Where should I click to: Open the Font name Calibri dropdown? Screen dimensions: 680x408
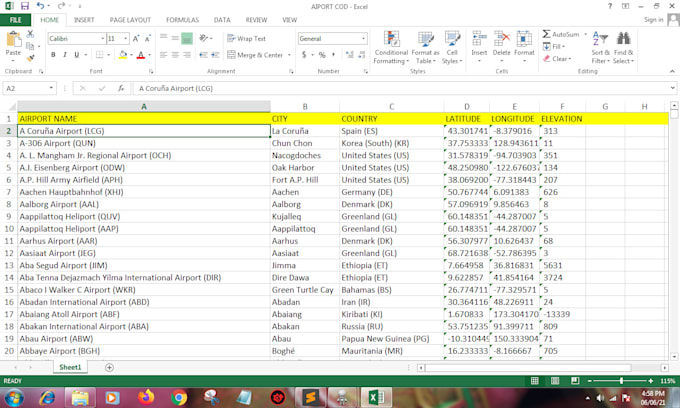[x=103, y=39]
